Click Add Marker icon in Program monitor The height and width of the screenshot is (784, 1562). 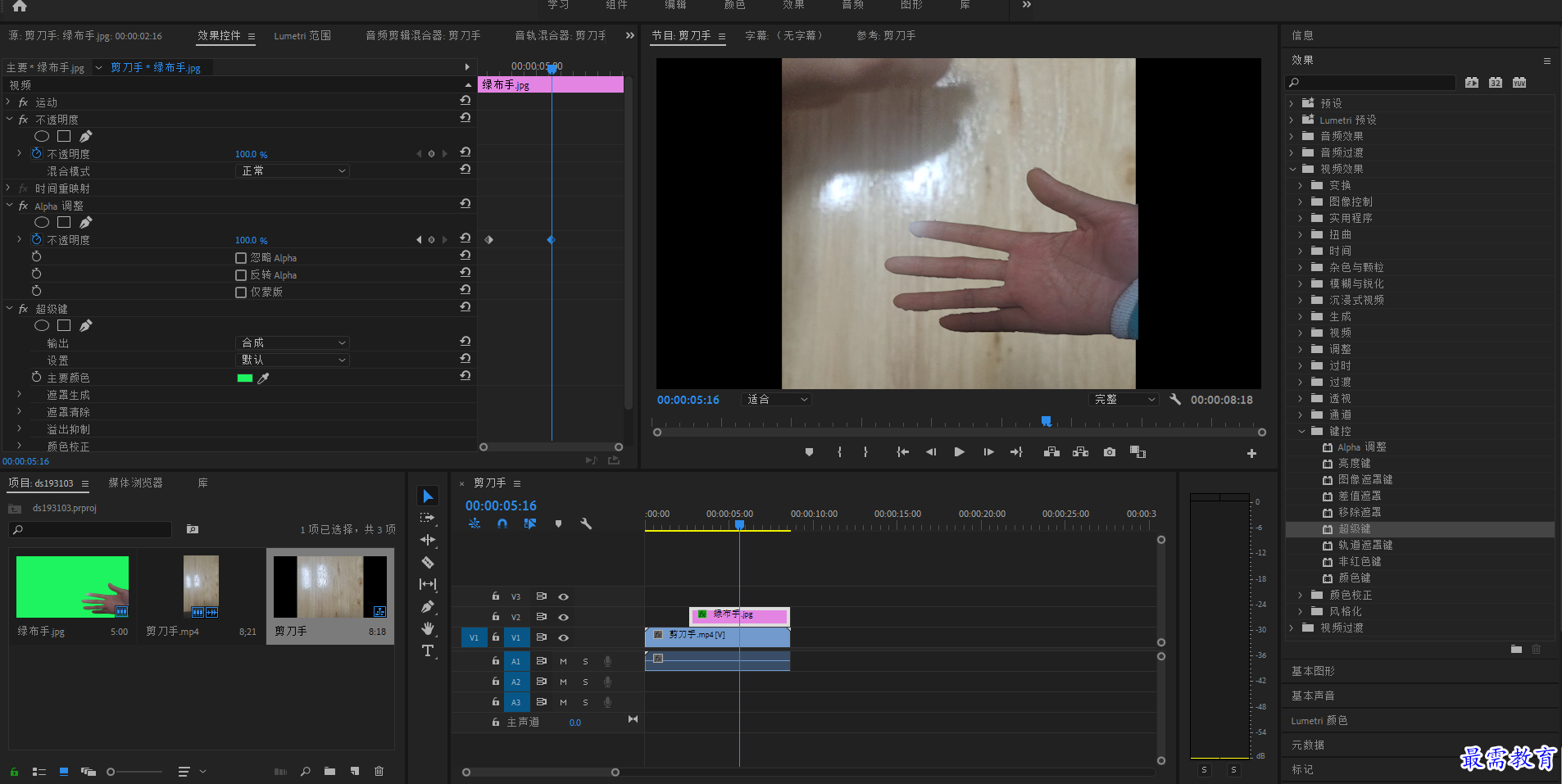click(x=809, y=452)
